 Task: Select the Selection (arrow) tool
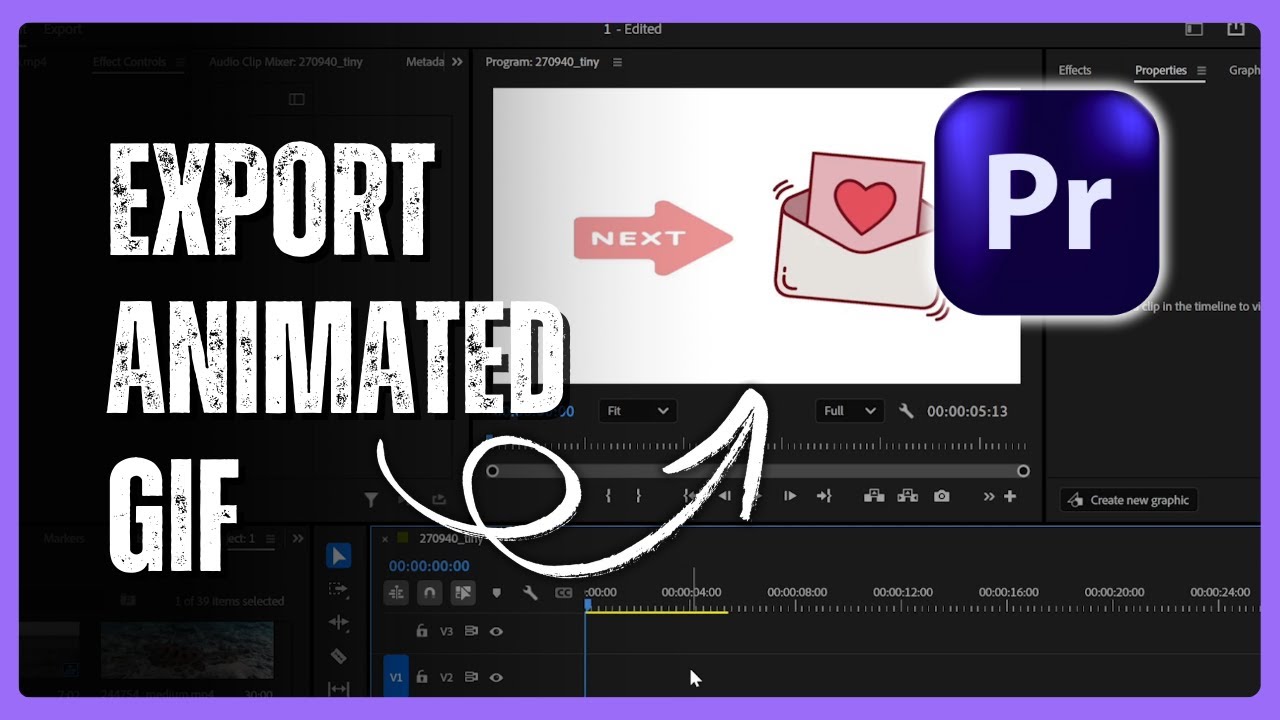[339, 556]
